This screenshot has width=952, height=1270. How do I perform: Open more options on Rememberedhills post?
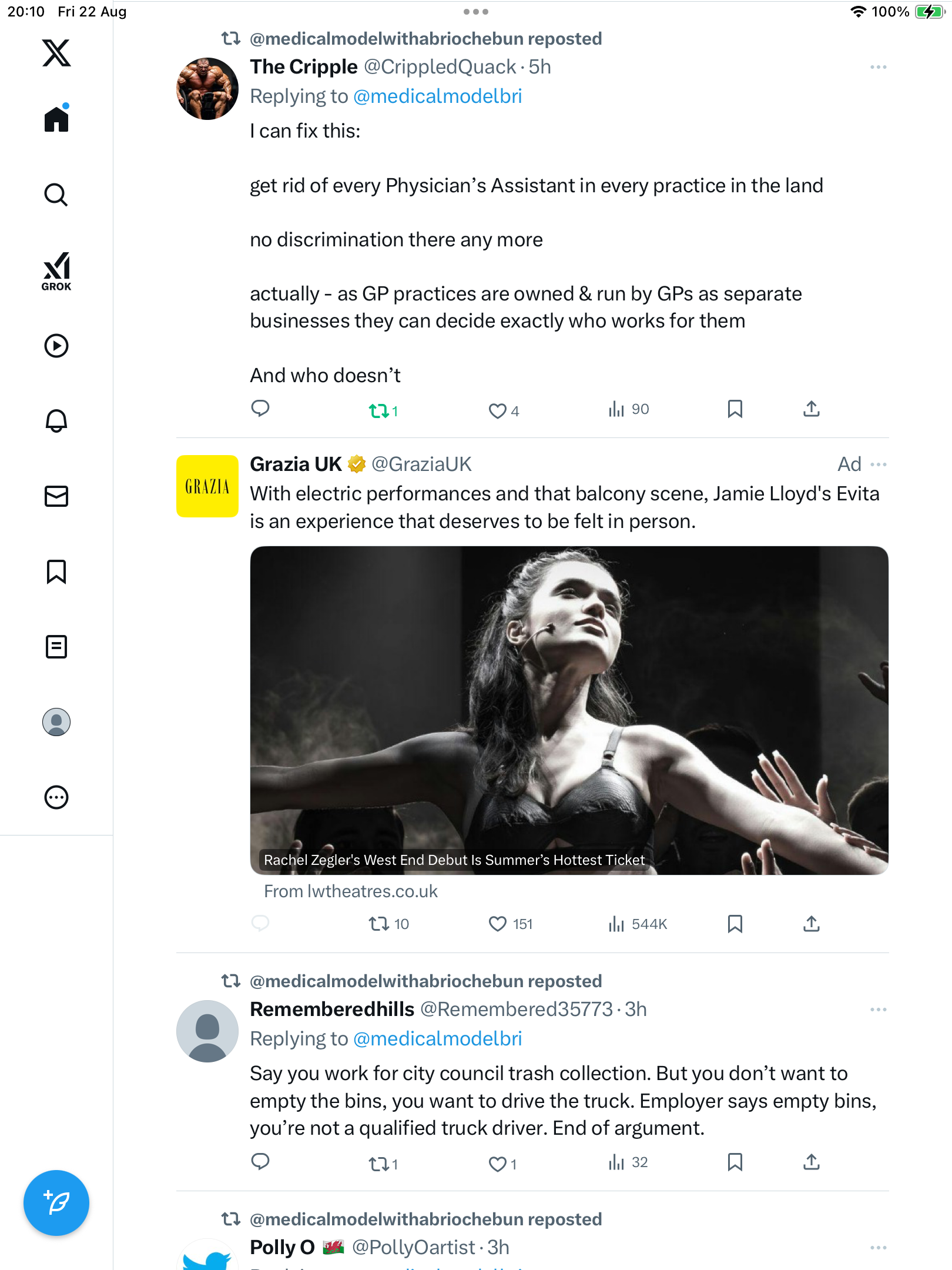pos(878,1010)
